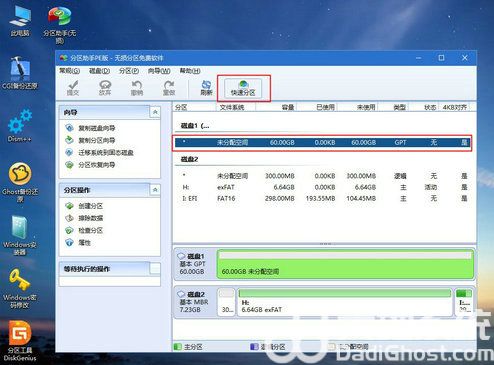494x365 pixels.
Task: Open the 常规(G) menu
Action: point(69,71)
